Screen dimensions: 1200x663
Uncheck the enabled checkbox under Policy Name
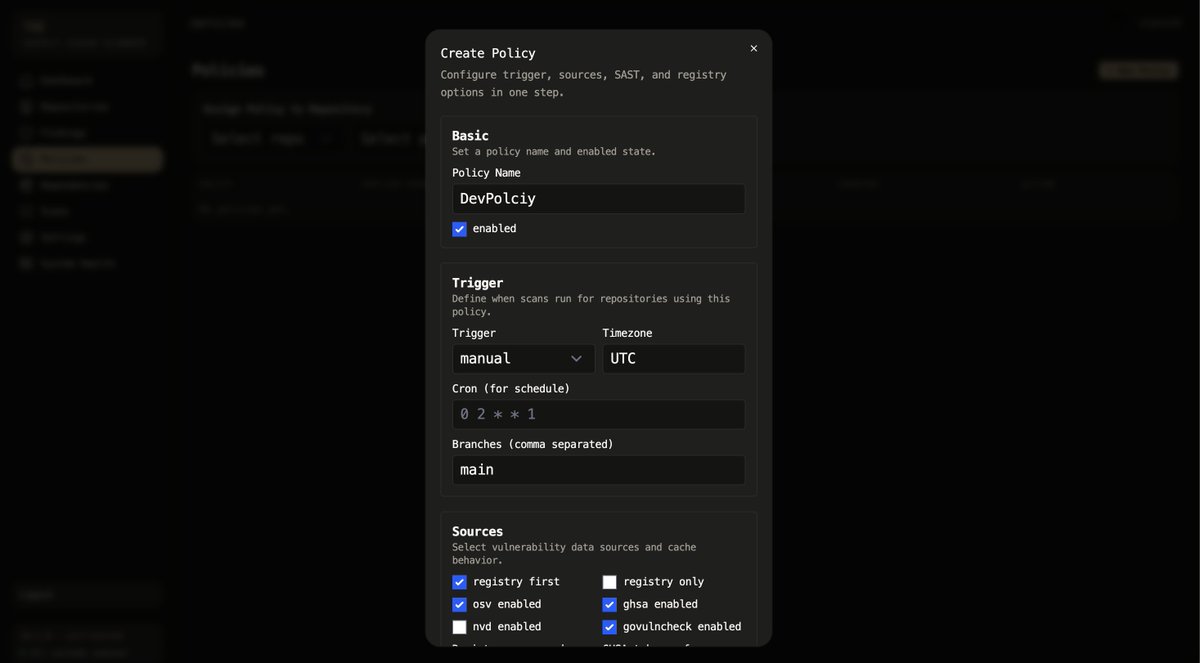pos(459,229)
